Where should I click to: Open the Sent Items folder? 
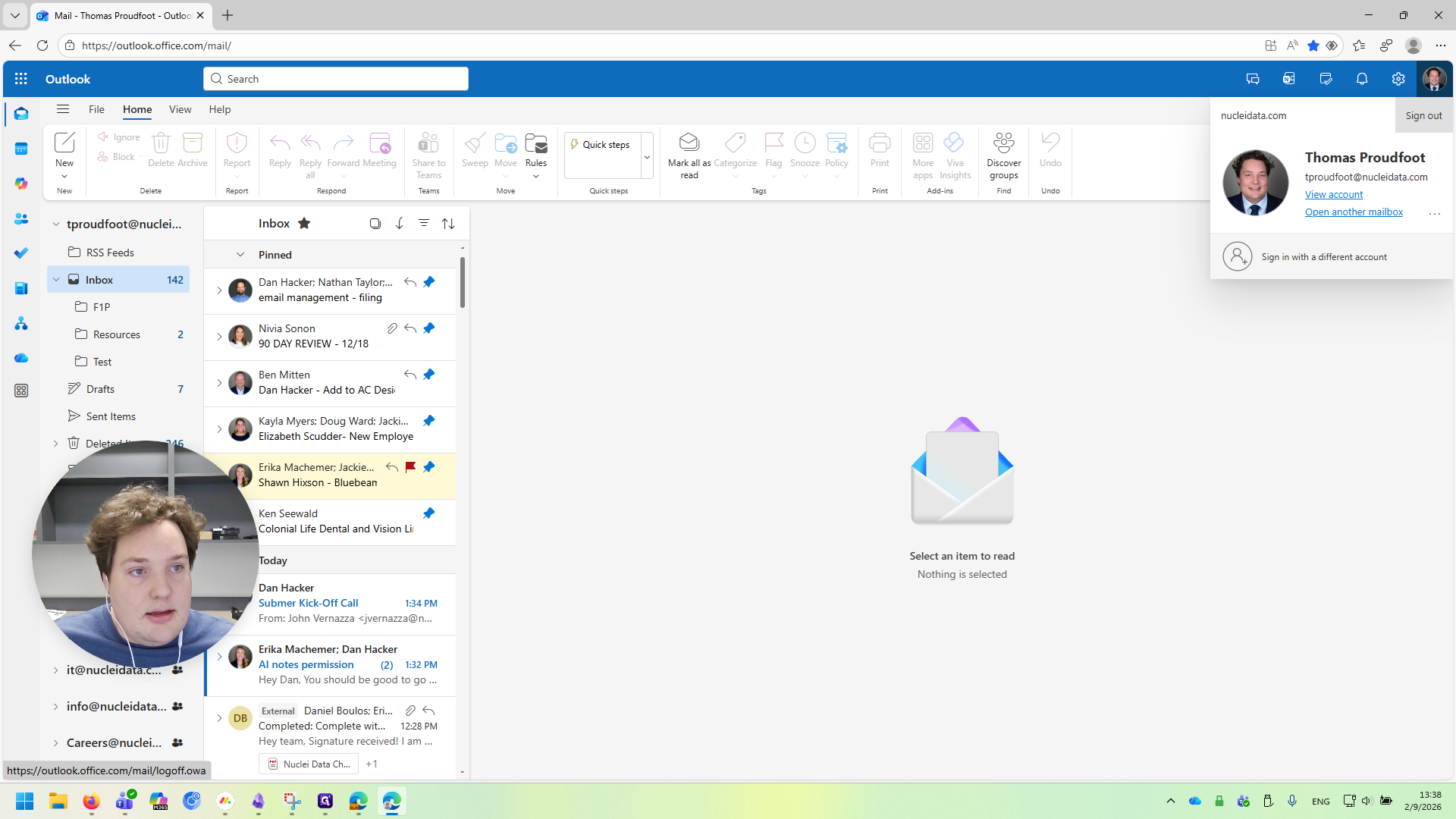118,416
